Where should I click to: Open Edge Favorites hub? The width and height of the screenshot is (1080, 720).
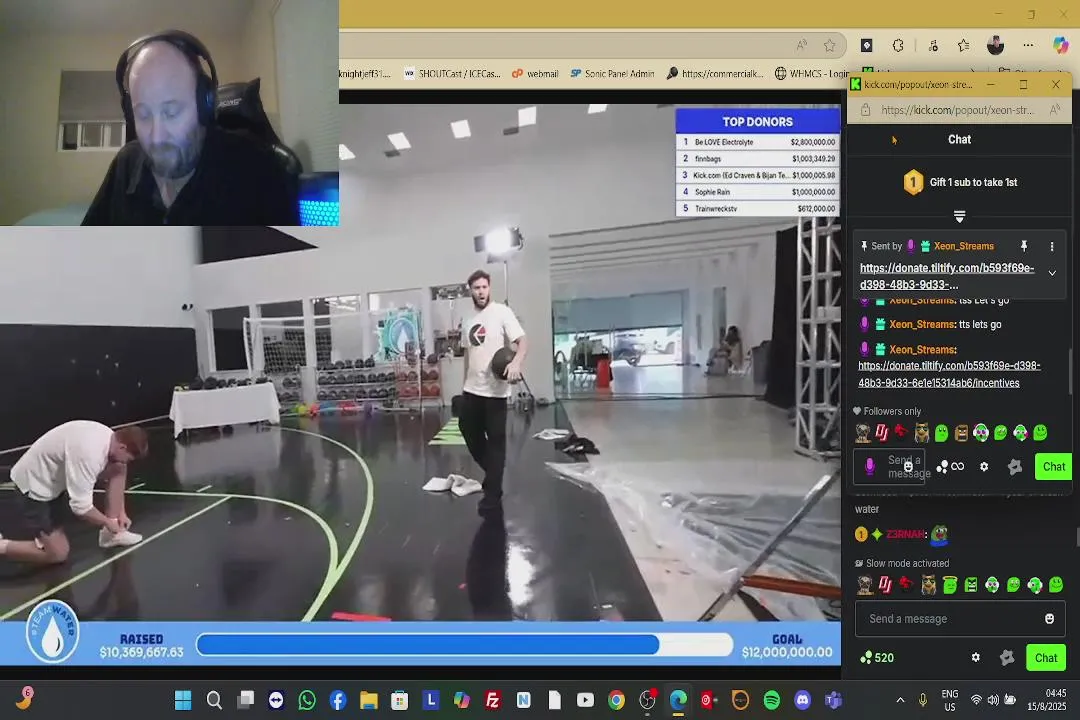(x=963, y=45)
